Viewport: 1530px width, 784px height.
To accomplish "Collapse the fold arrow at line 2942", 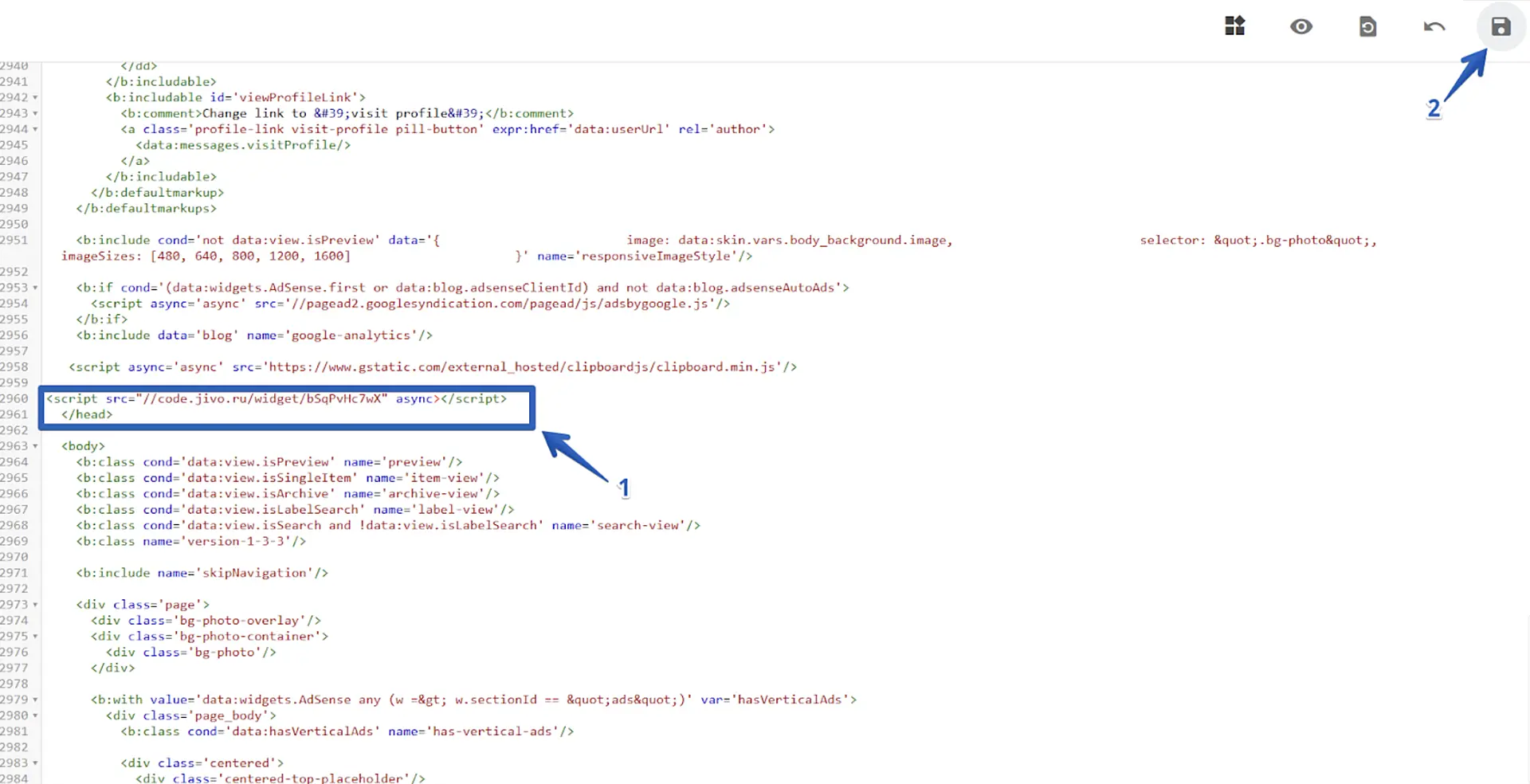I will [35, 98].
